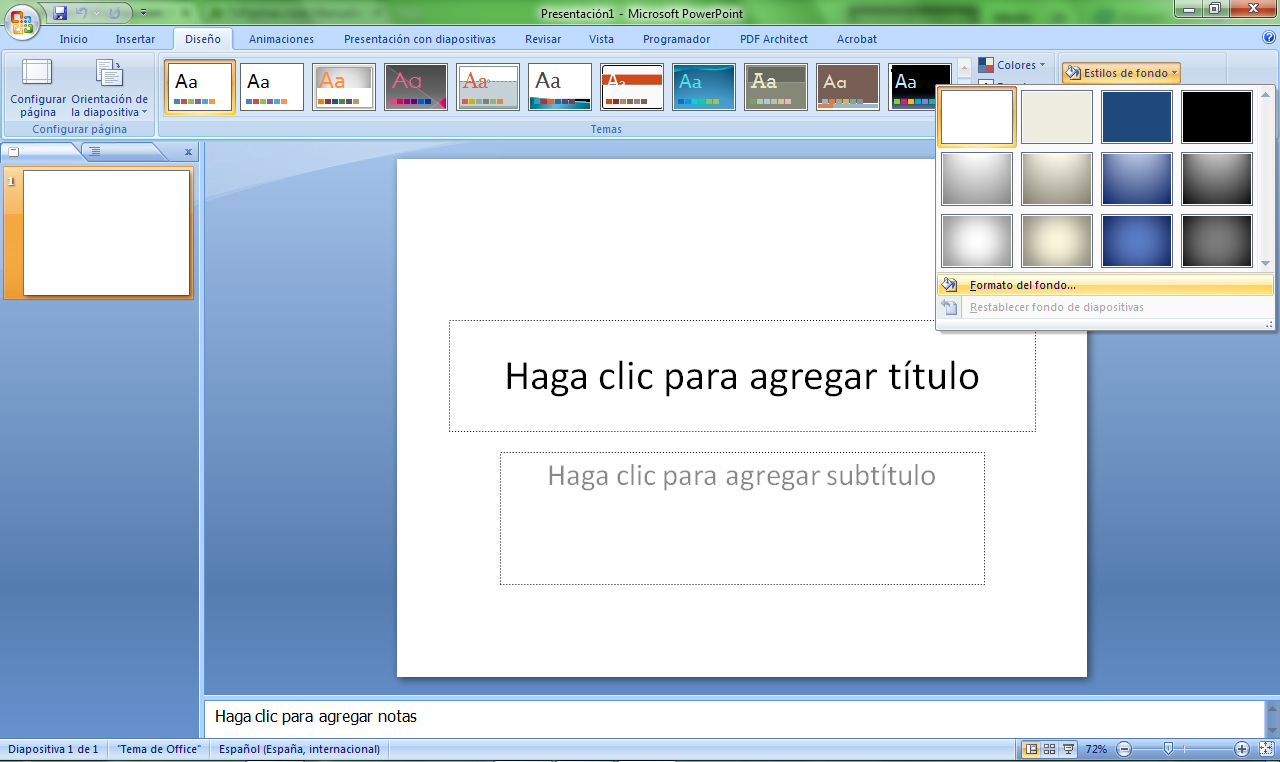
Task: Open the Colores theme dropdown
Action: [1012, 65]
